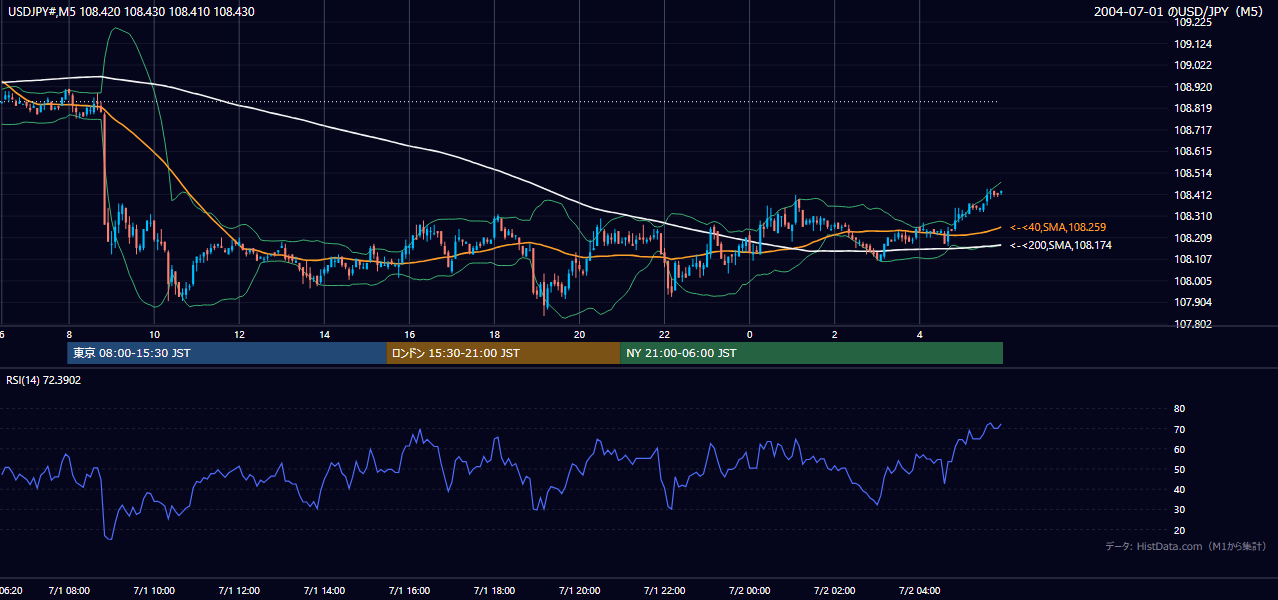Click the time label 7/2 02:00
Screen dimensions: 1278x600
point(834,591)
